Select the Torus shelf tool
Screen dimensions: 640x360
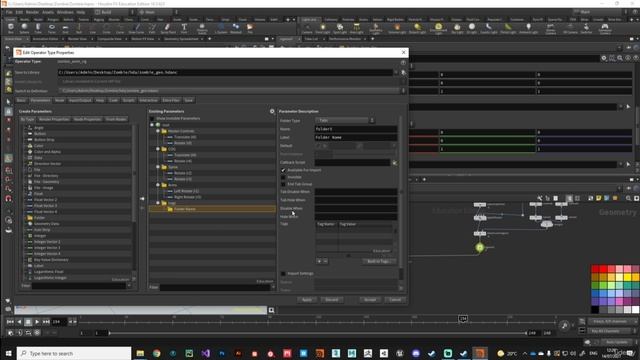point(52,28)
